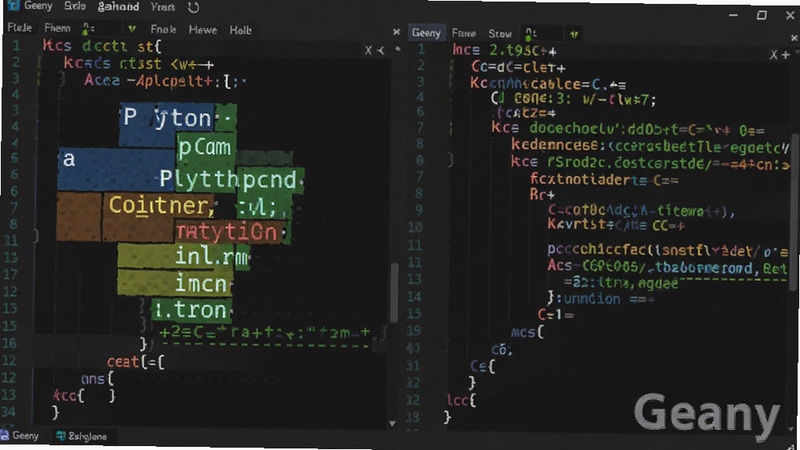Screen dimensions: 800x450
Task: Click the arrow icon next to left editor X
Action: pyautogui.click(x=381, y=51)
